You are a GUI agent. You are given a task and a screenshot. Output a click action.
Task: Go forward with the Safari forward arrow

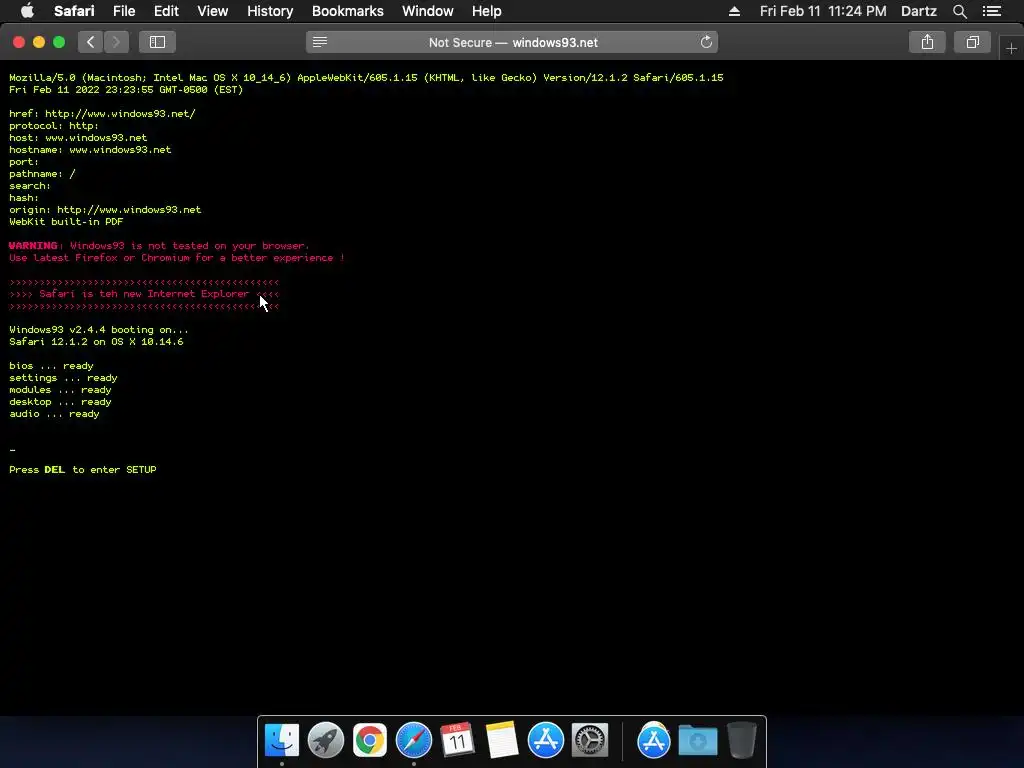(x=116, y=42)
